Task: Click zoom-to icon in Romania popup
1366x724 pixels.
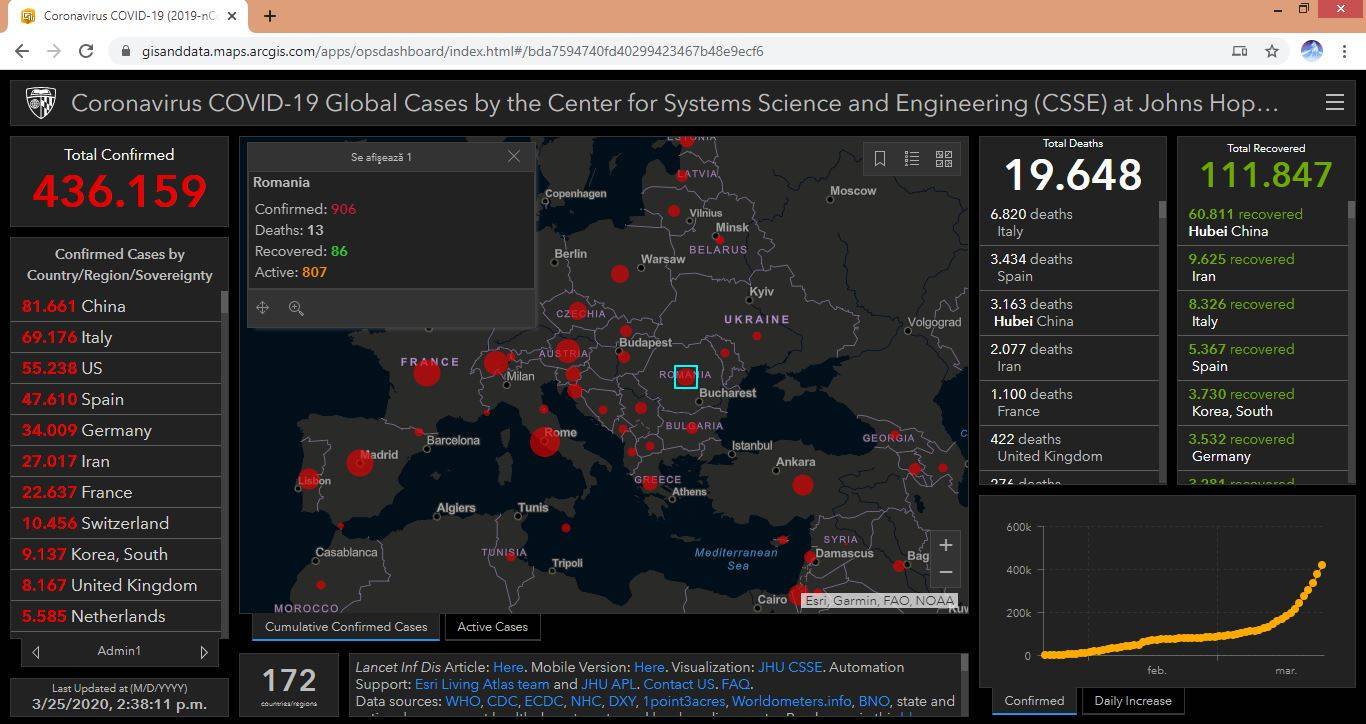Action: click(296, 308)
